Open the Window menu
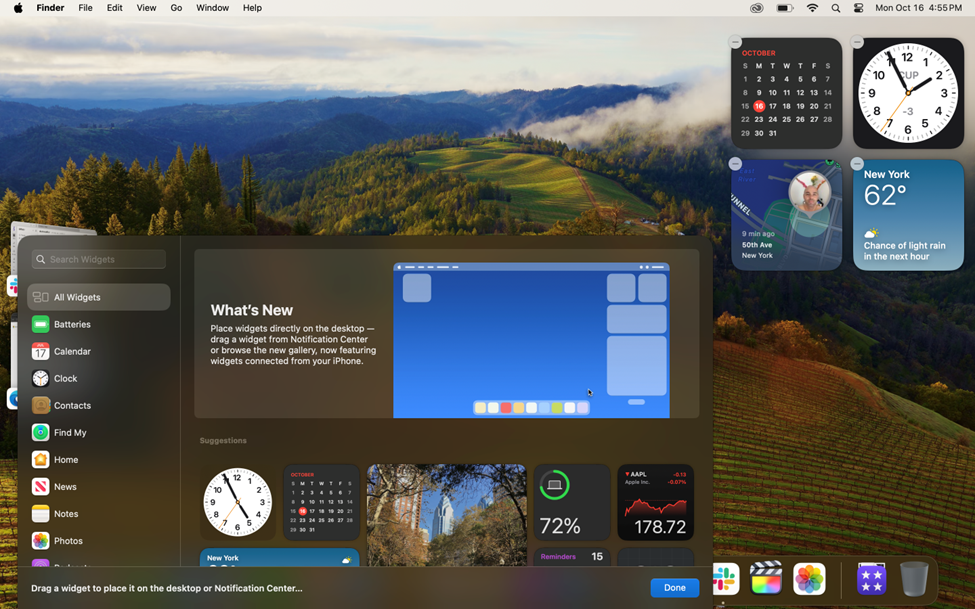The image size is (975, 609). click(212, 8)
